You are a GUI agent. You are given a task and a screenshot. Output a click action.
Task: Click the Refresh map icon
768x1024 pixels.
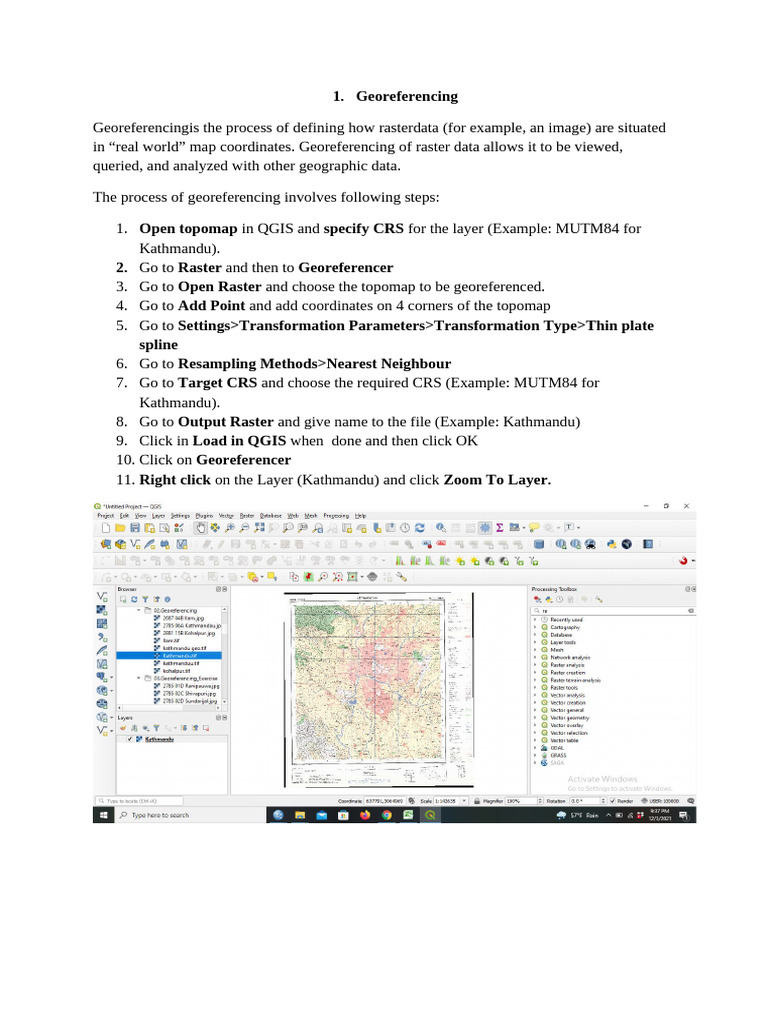(x=419, y=528)
